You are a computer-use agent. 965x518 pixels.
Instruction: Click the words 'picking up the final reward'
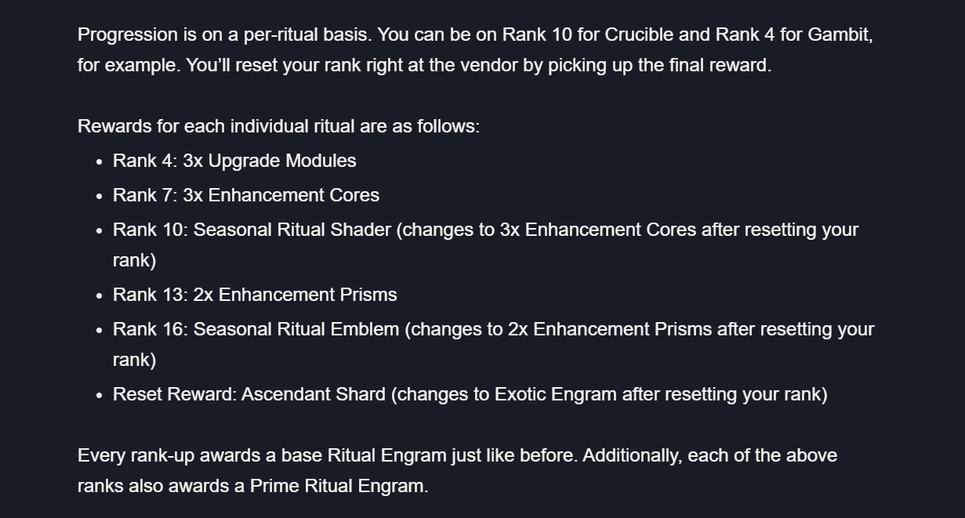click(659, 65)
